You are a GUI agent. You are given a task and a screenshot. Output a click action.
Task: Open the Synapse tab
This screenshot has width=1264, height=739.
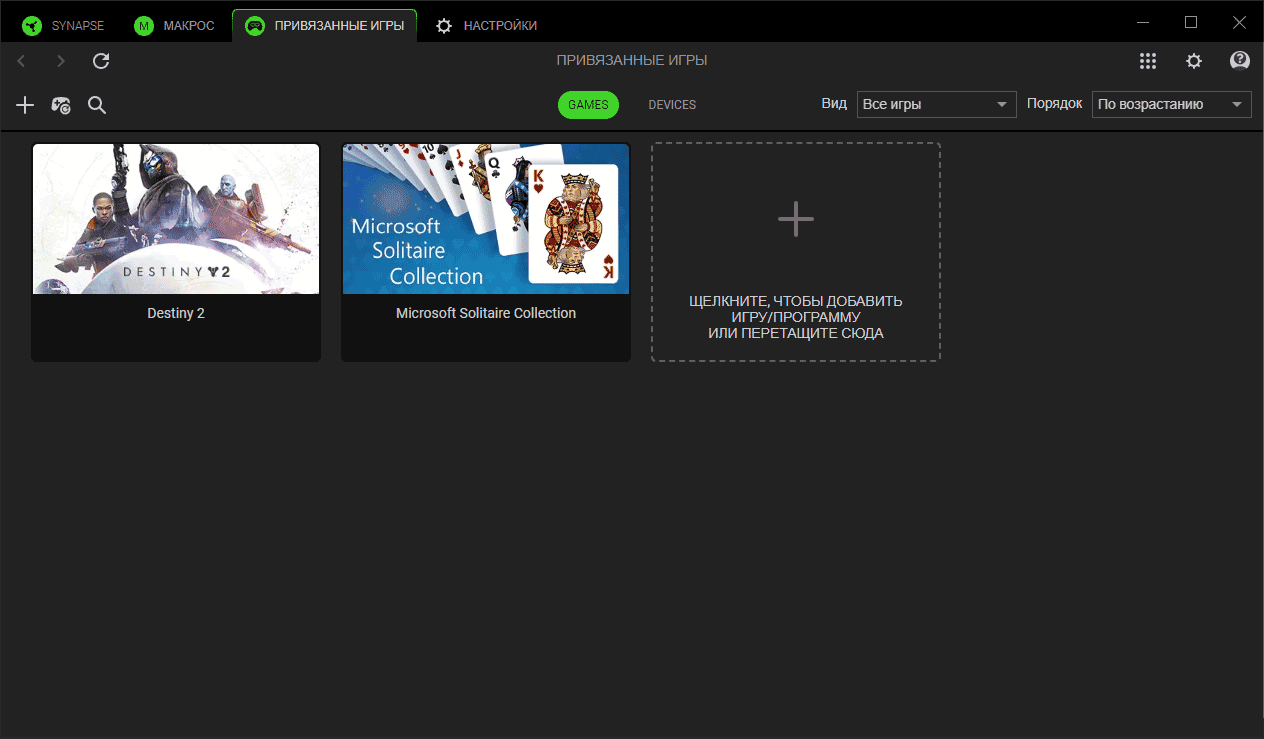pyautogui.click(x=64, y=26)
